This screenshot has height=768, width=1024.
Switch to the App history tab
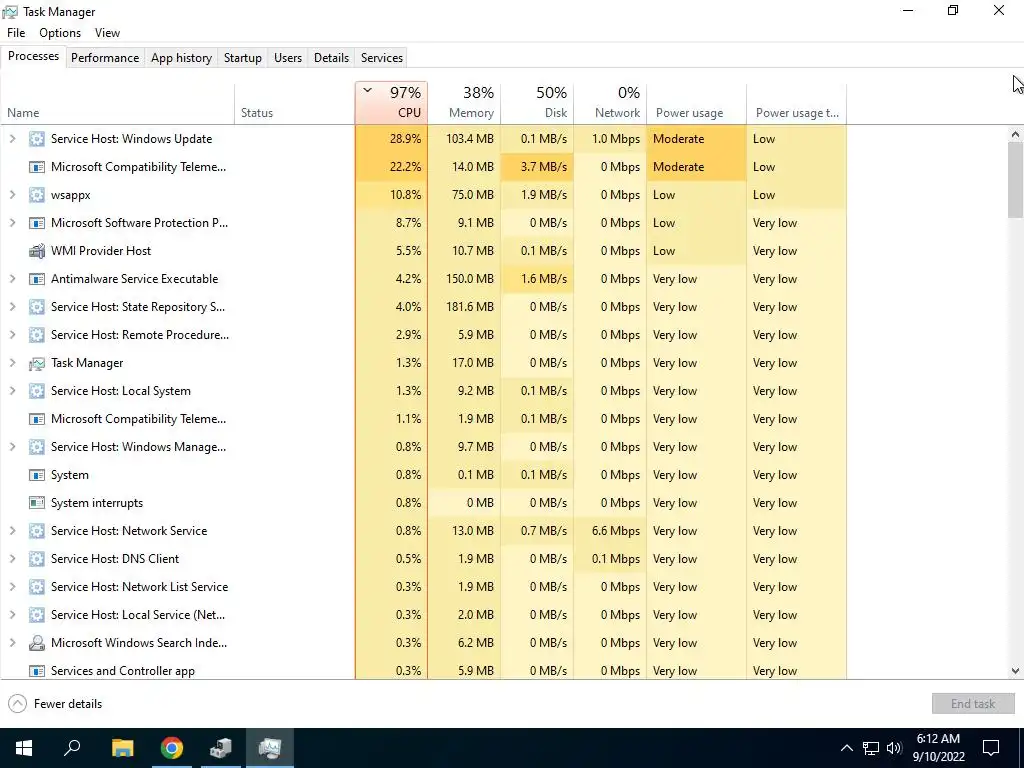tap(182, 57)
